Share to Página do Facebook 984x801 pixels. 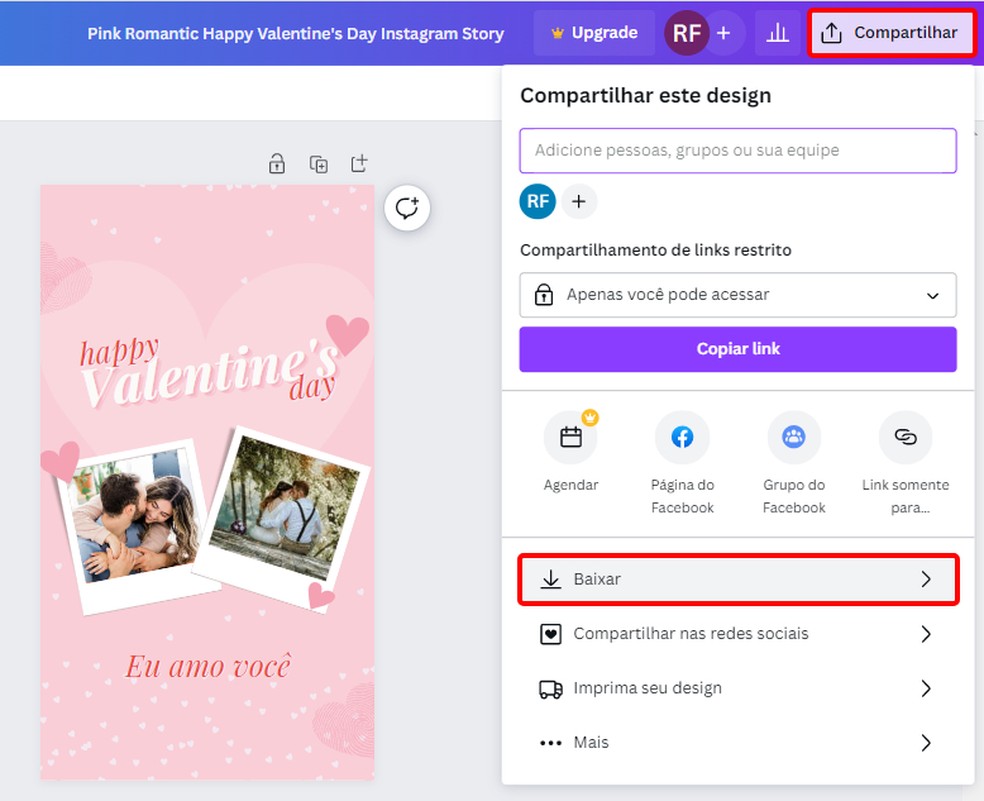pyautogui.click(x=682, y=437)
